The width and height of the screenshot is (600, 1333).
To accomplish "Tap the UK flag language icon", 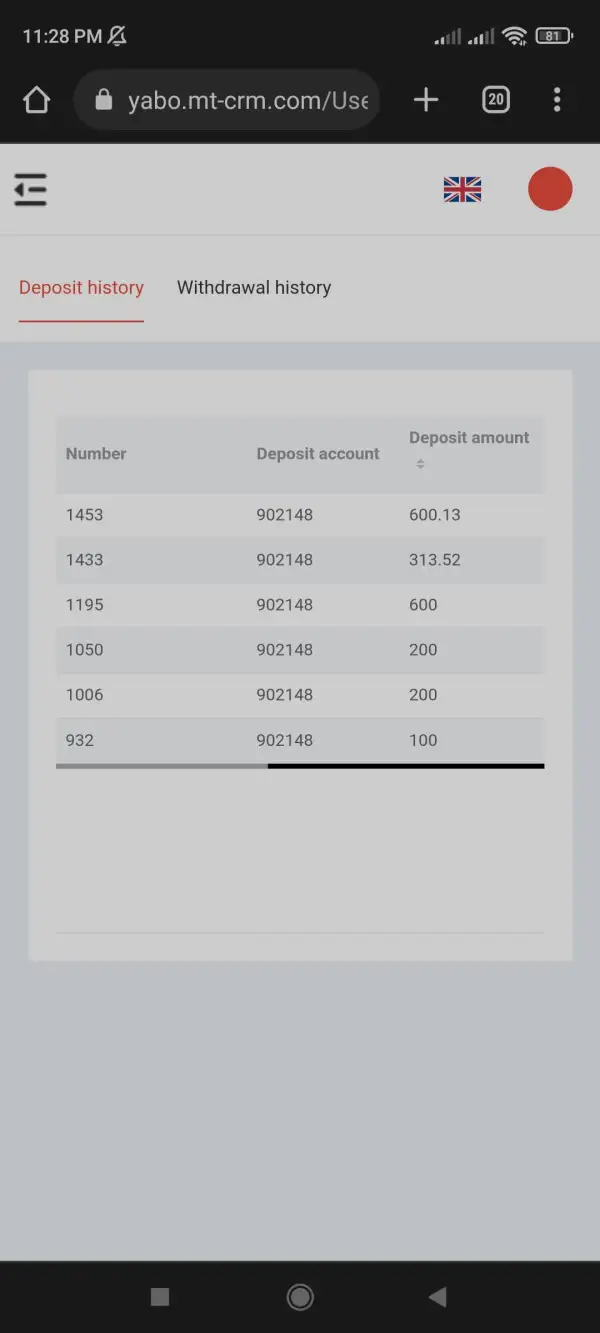I will click(x=462, y=189).
